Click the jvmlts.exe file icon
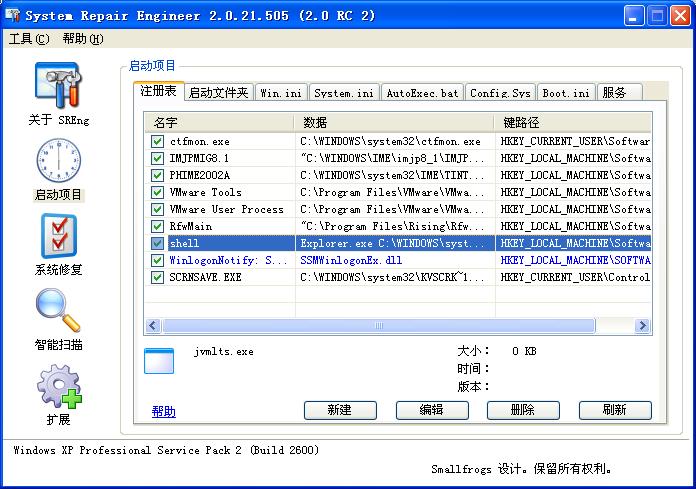 pyautogui.click(x=159, y=361)
